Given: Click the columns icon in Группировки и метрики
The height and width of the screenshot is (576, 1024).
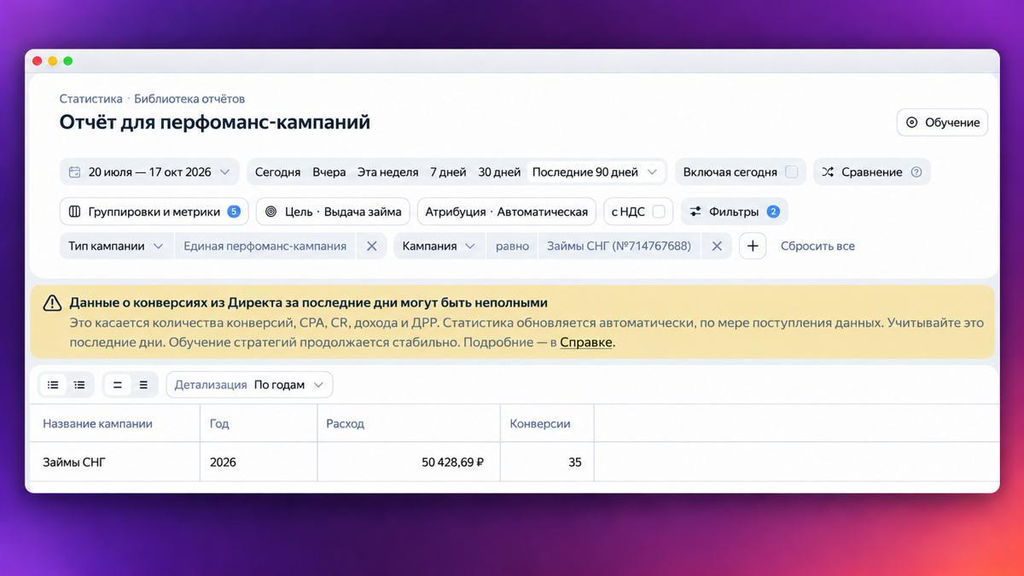Looking at the screenshot, I should 74,212.
